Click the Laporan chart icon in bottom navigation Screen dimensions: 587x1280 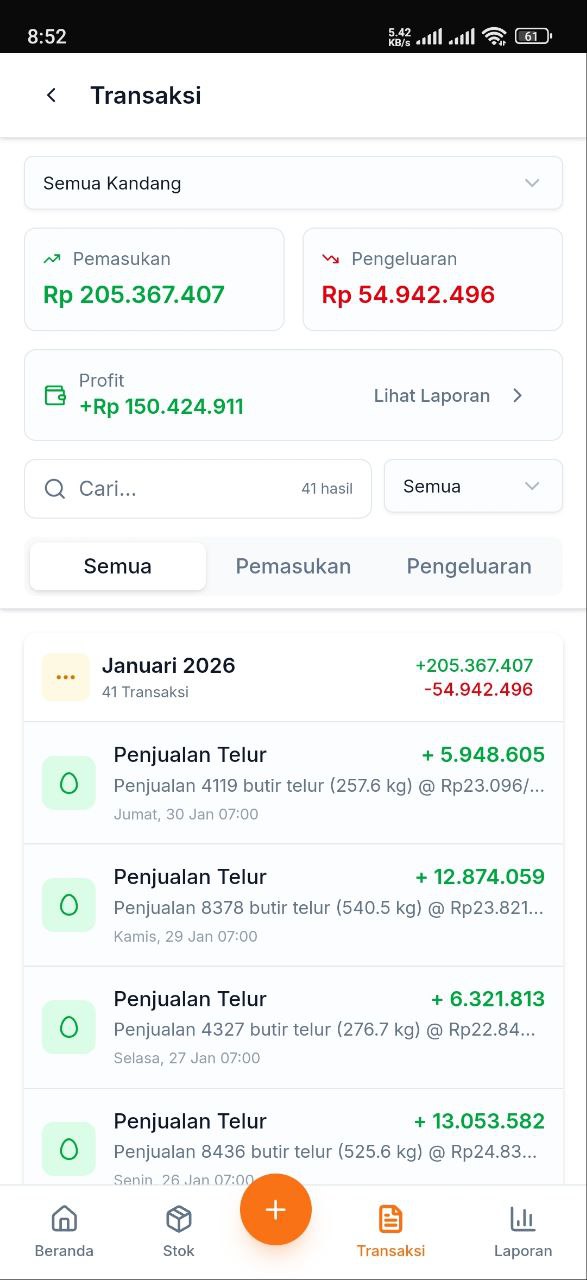pyautogui.click(x=522, y=1218)
